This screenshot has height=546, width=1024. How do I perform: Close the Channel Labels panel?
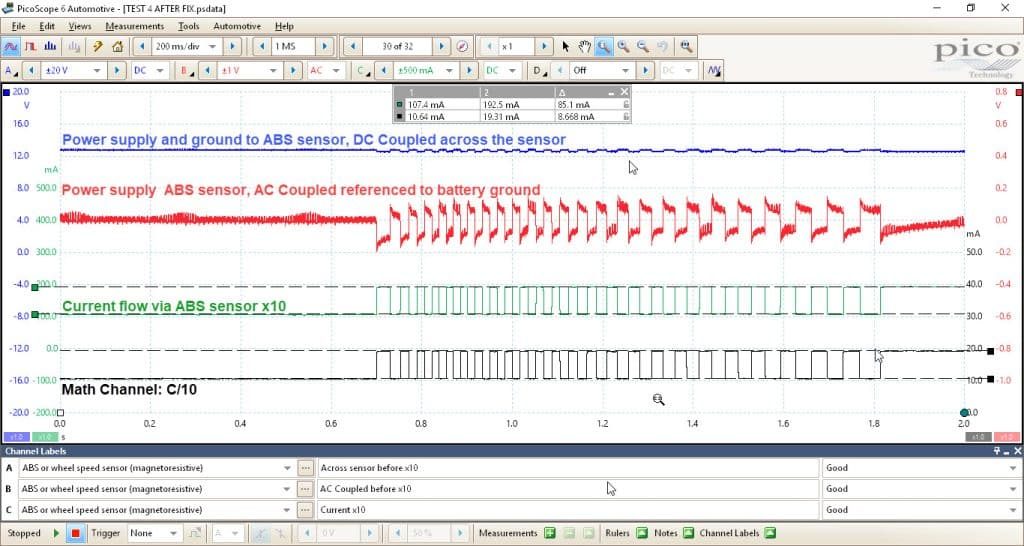[x=1017, y=451]
